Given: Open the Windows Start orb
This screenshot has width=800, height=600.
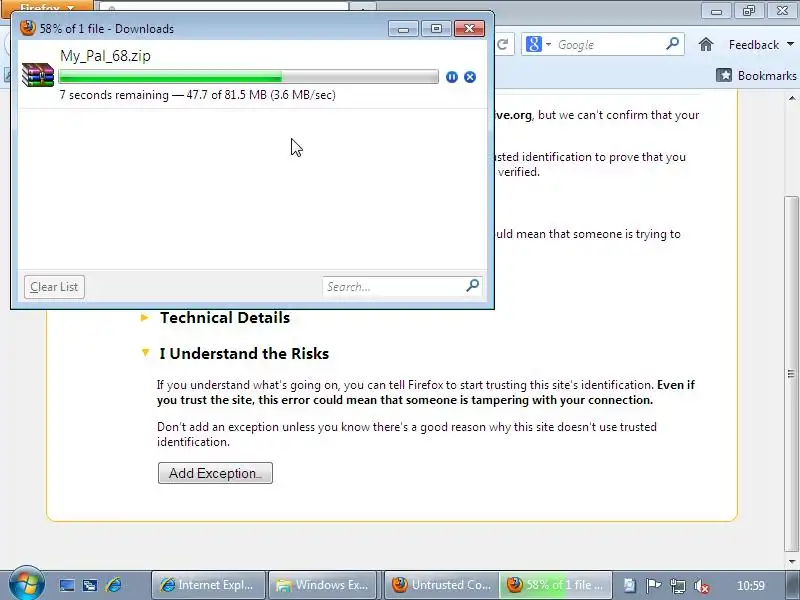Looking at the screenshot, I should [26, 583].
